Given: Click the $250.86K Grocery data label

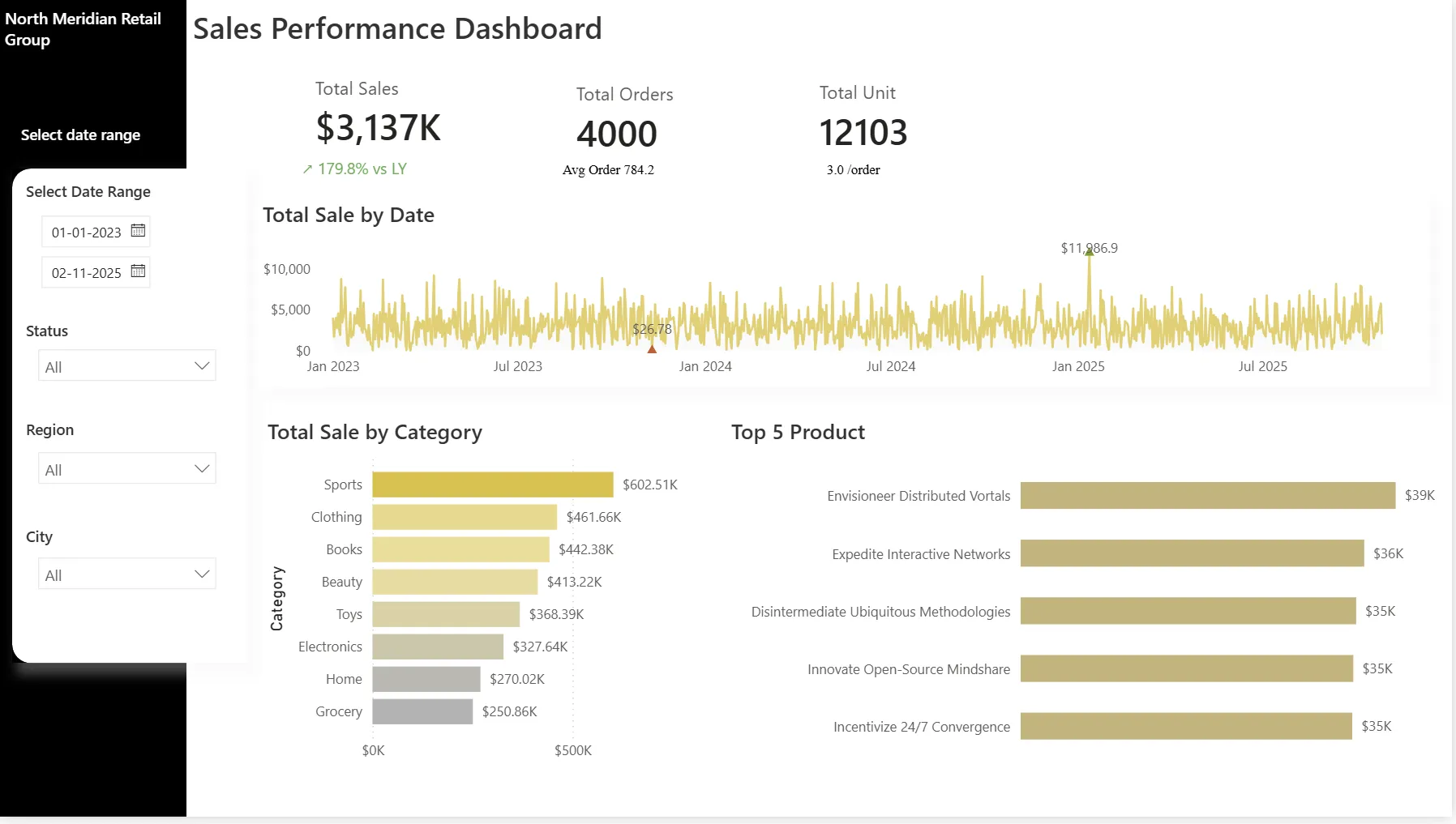Looking at the screenshot, I should [509, 711].
